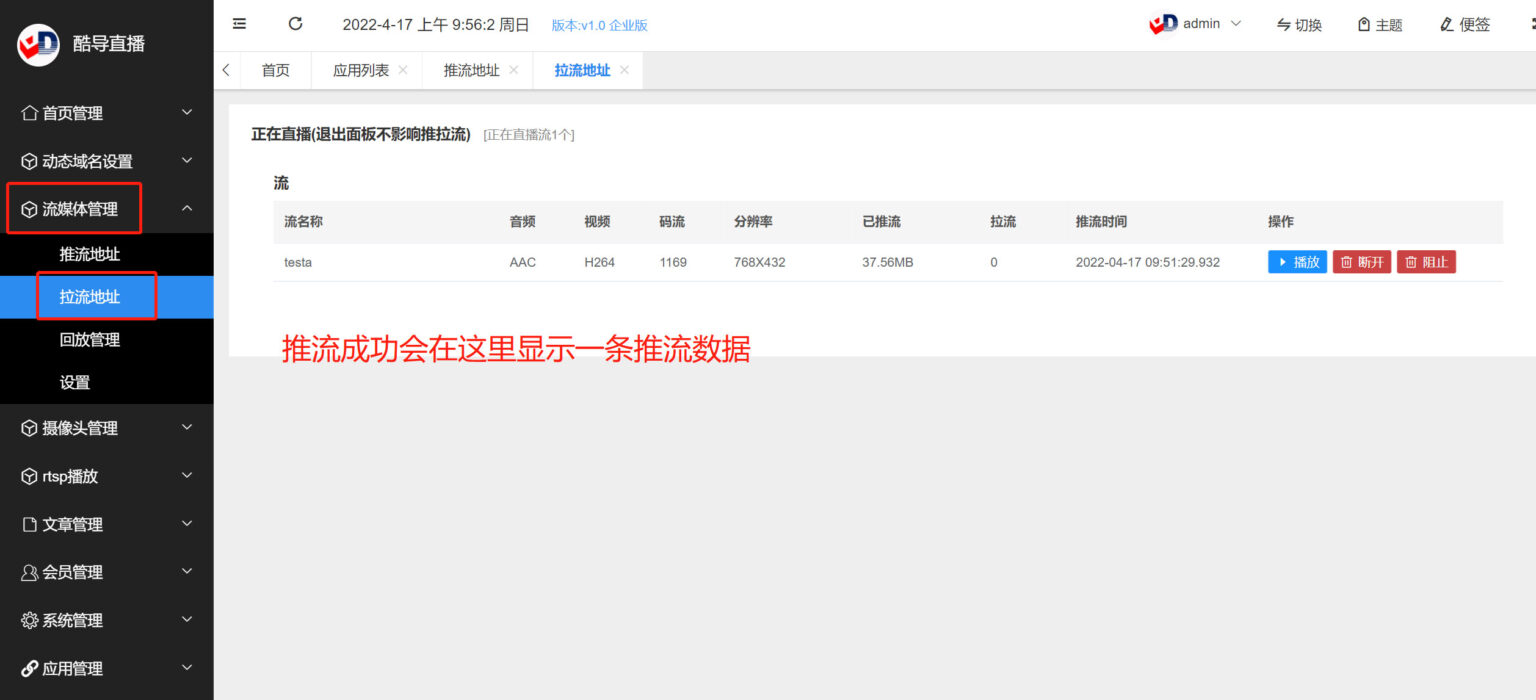
Task: Click the 酷导直播 logo icon
Action: pyautogui.click(x=38, y=43)
